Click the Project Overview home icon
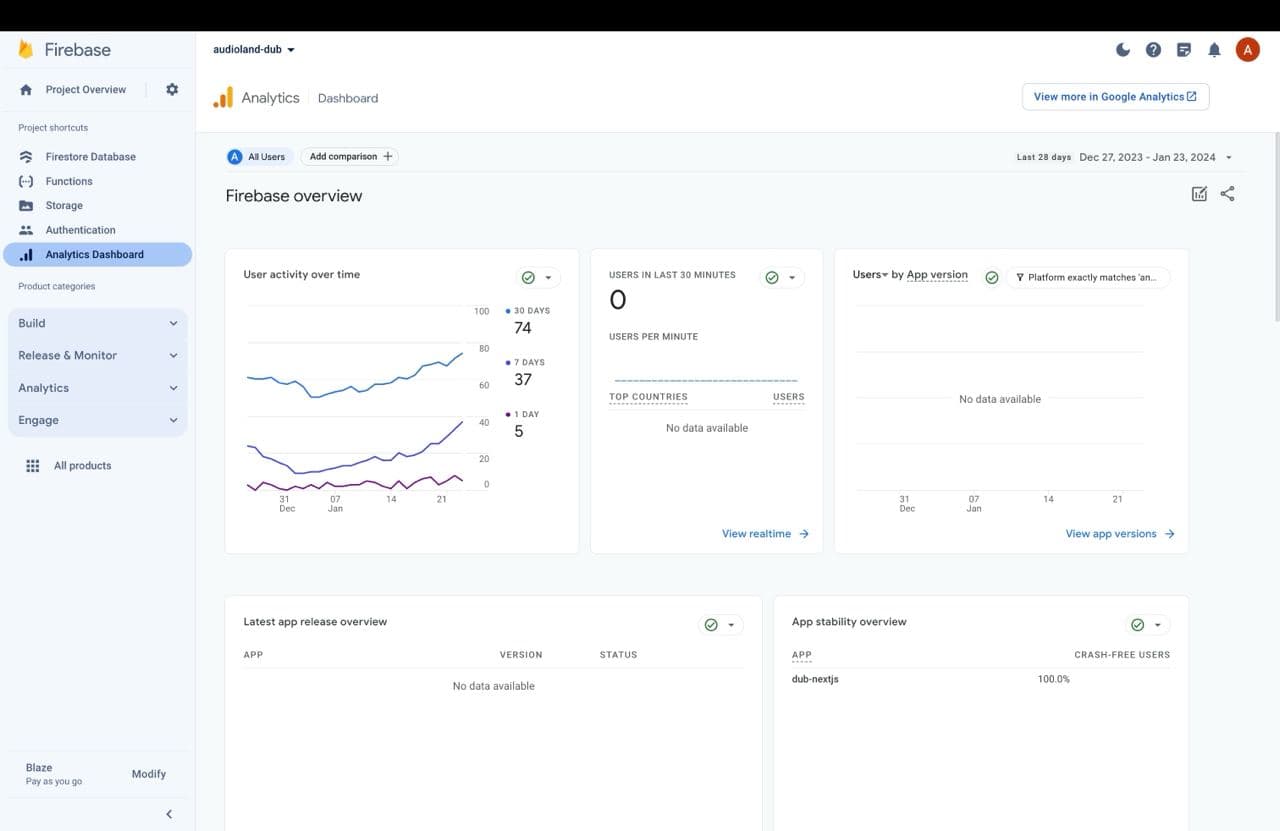1280x831 pixels. 26,89
